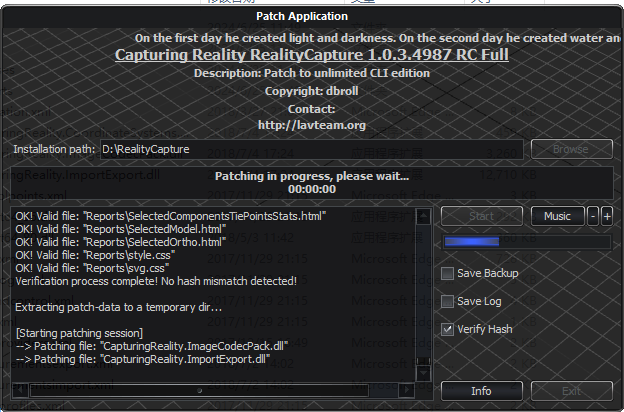The height and width of the screenshot is (412, 624).
Task: Click "Description: Patch to unlimited CLI edition"
Action: (312, 73)
